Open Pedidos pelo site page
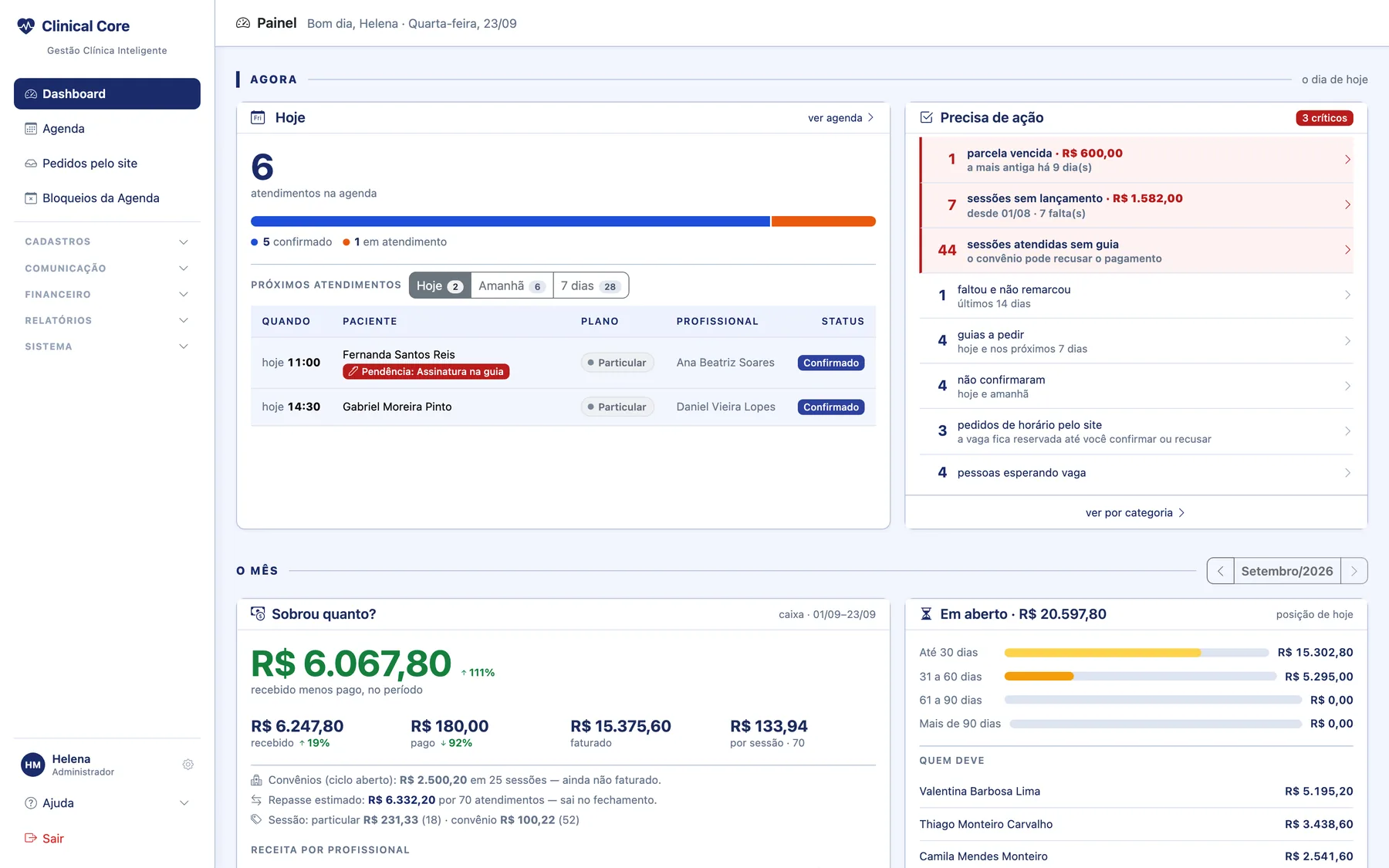This screenshot has width=1389, height=868. tap(106, 164)
